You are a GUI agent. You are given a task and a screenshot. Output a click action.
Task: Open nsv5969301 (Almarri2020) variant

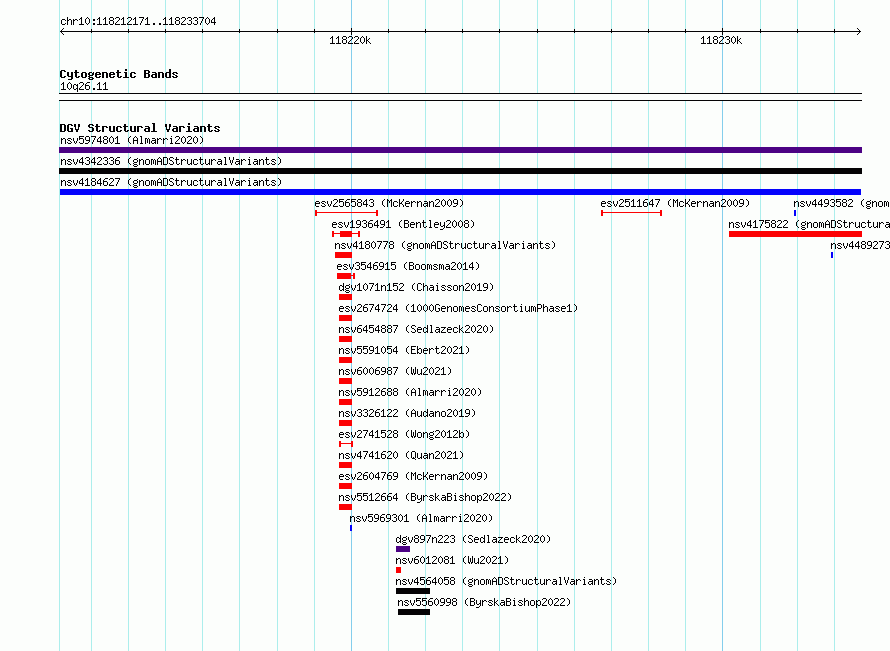tap(421, 518)
